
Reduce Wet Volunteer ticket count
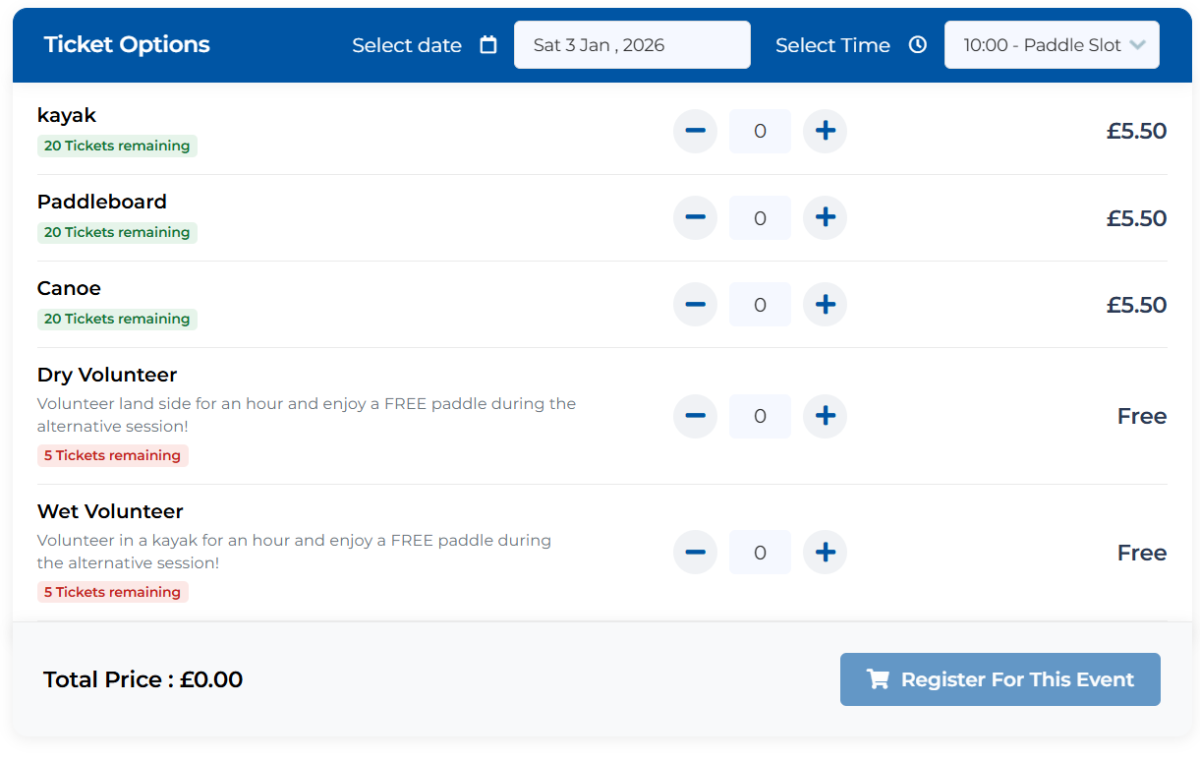[x=695, y=552]
